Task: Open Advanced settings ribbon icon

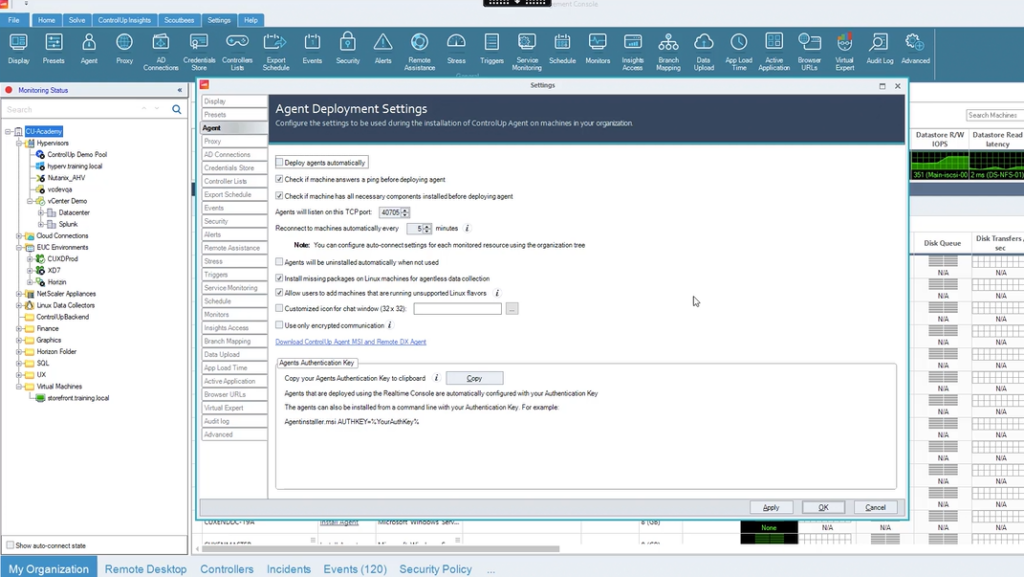Action: pos(915,49)
